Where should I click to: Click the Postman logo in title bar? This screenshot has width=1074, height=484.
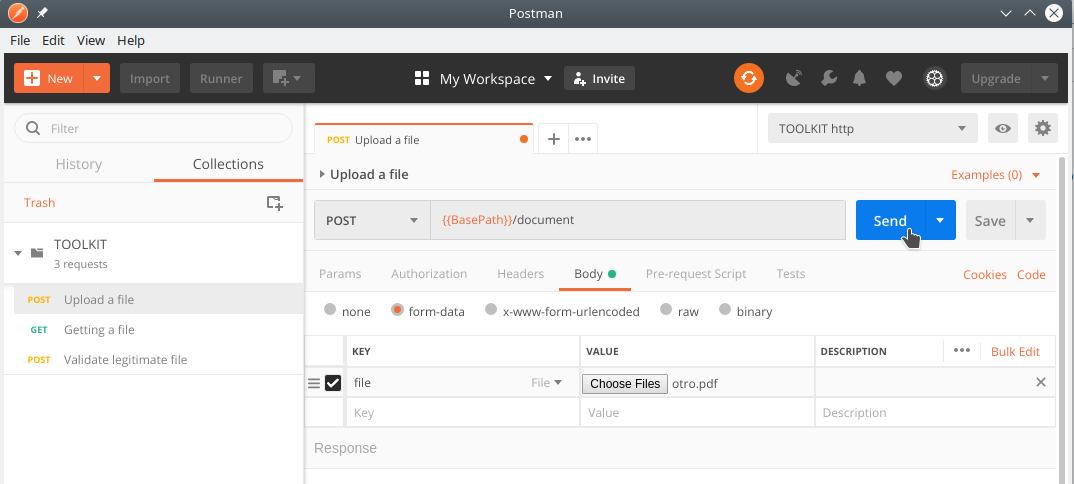(x=18, y=13)
